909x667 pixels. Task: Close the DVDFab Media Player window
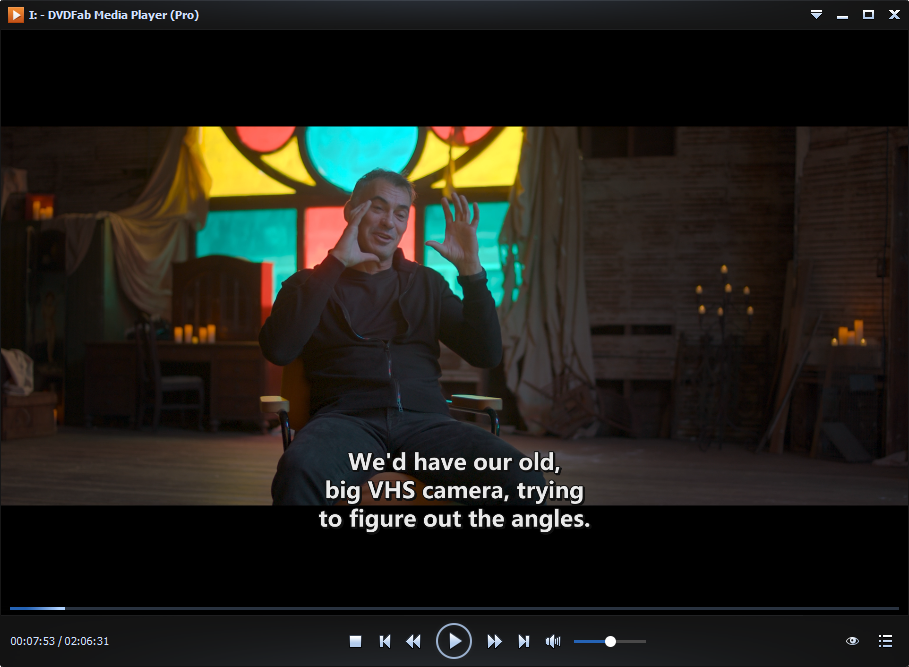pyautogui.click(x=894, y=14)
